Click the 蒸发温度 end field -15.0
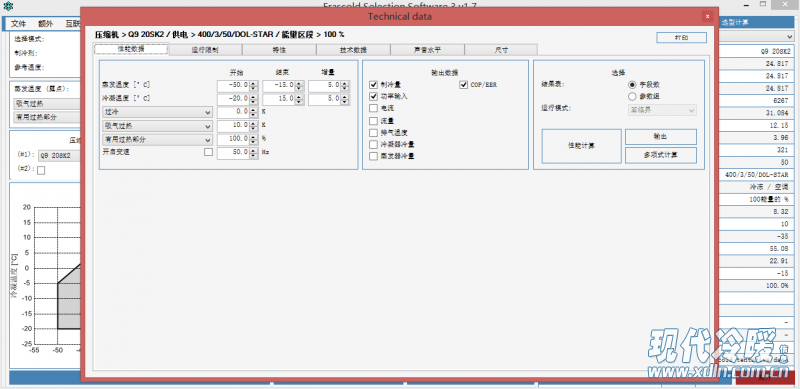Viewport: 800px width, 389px height. click(279, 85)
